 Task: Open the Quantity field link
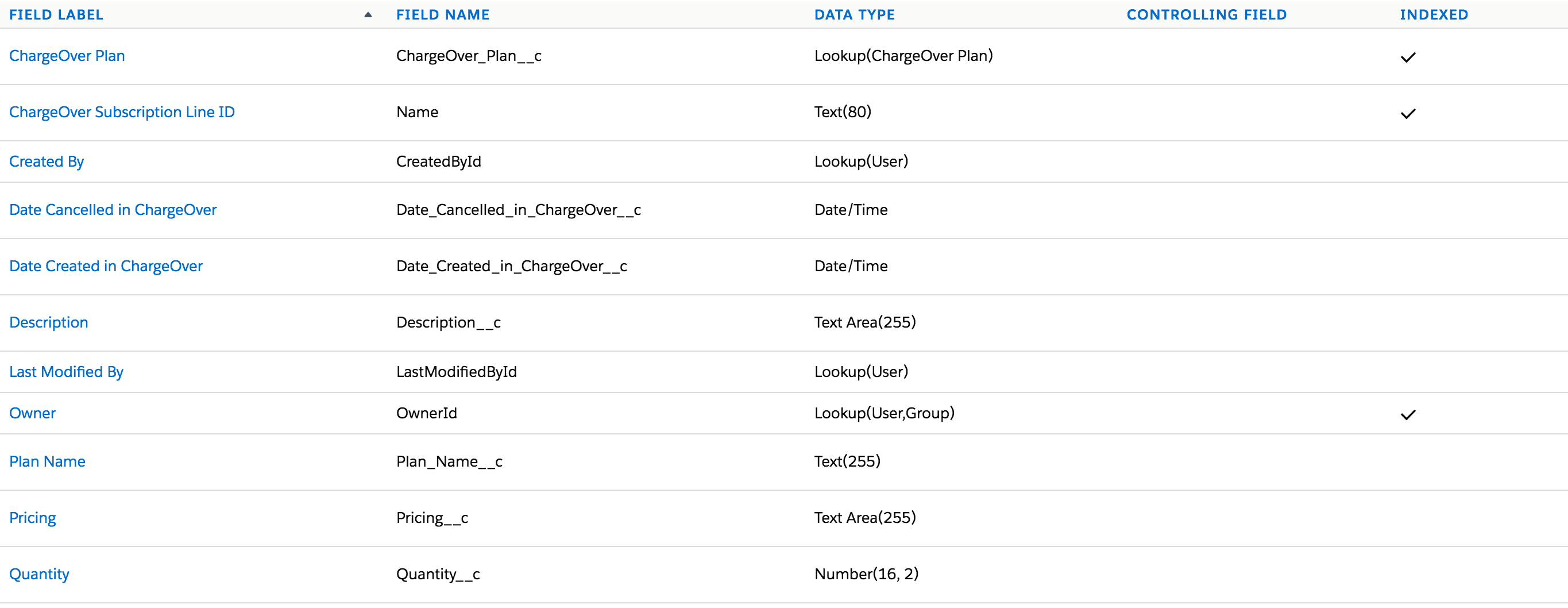point(39,574)
